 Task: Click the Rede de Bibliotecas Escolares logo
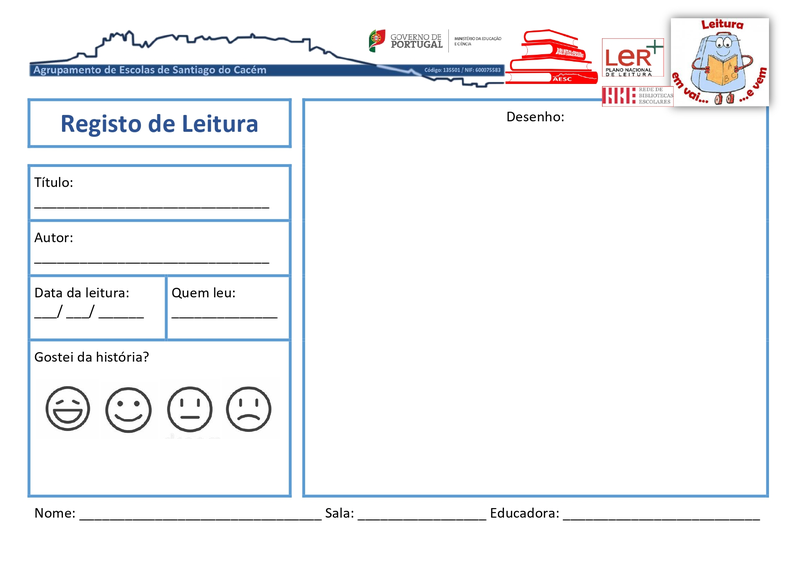click(x=632, y=96)
